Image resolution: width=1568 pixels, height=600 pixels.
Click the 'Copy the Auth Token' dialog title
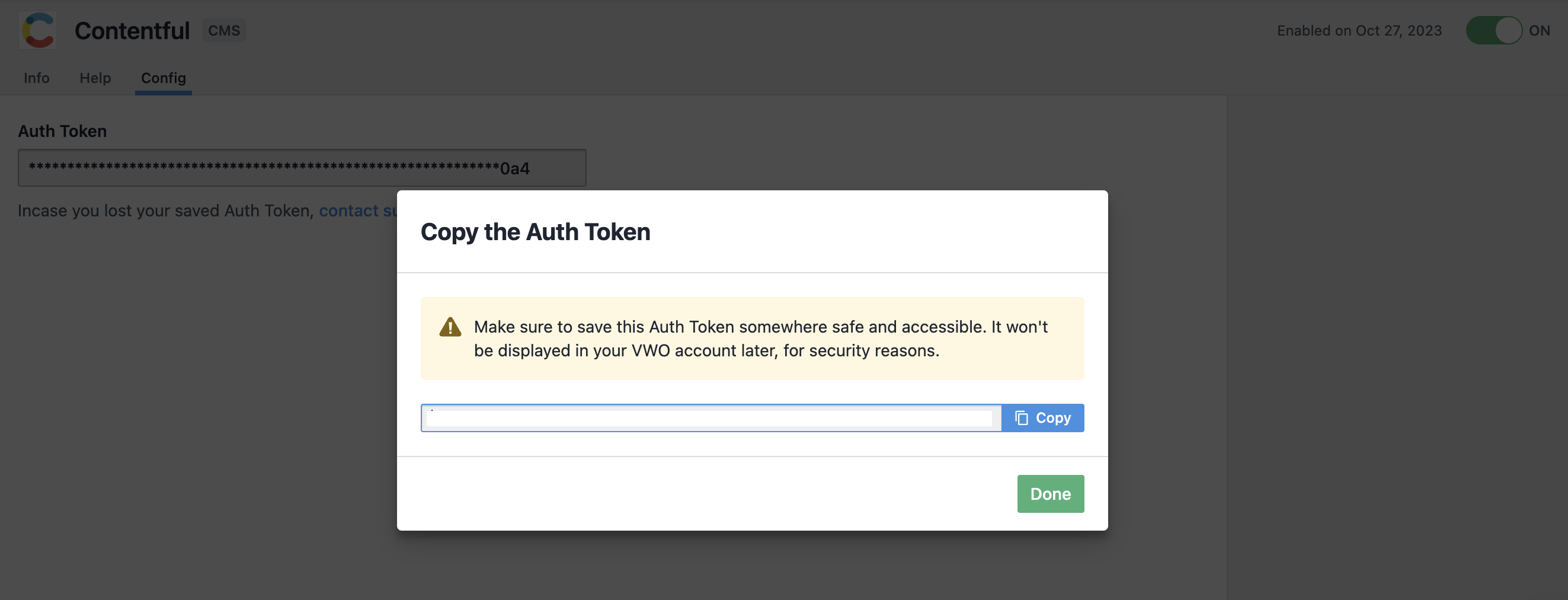[535, 232]
